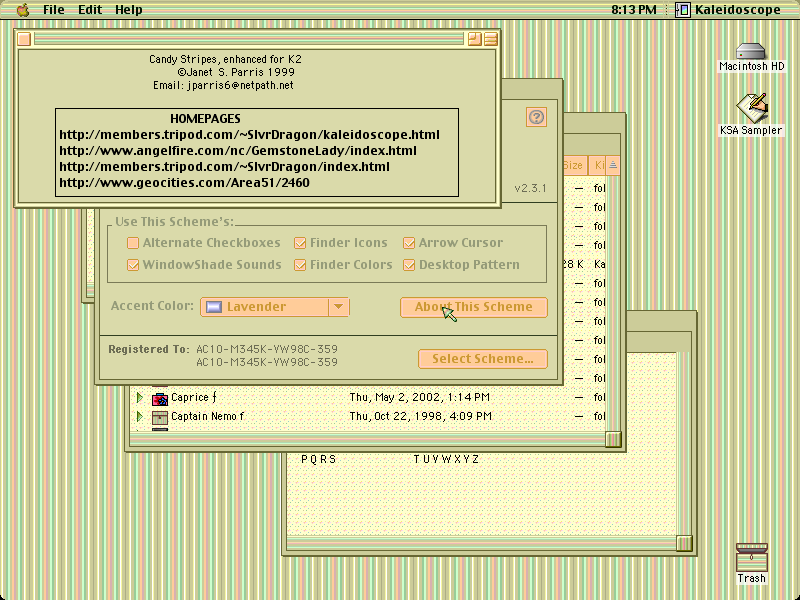Close the Candy Stripes about window
Screen dimensions: 800x600
coord(24,39)
